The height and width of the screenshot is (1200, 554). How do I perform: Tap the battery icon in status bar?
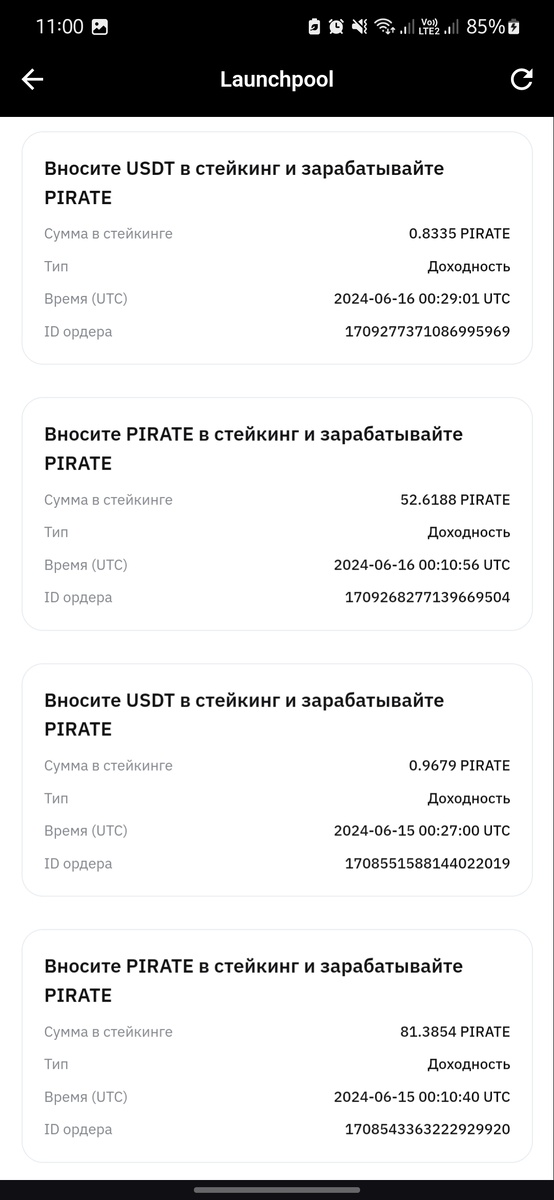point(514,27)
